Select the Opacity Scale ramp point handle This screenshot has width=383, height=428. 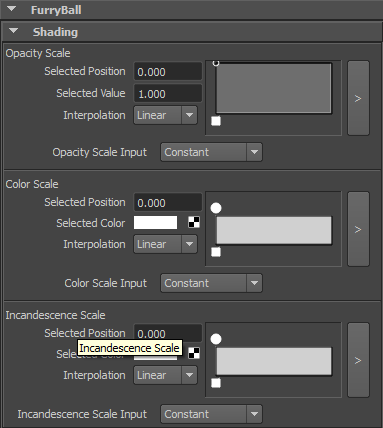[x=216, y=63]
